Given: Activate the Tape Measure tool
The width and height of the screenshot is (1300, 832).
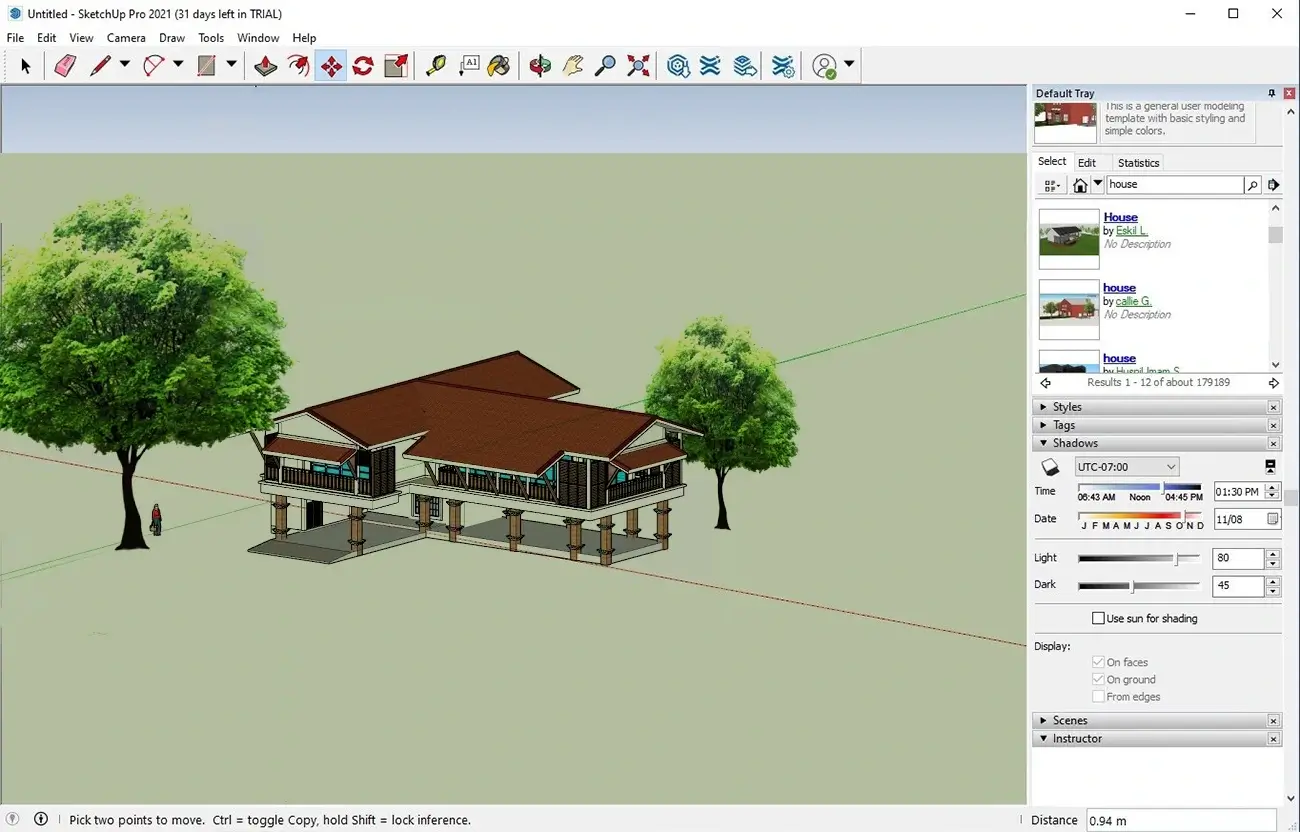Looking at the screenshot, I should tap(435, 65).
